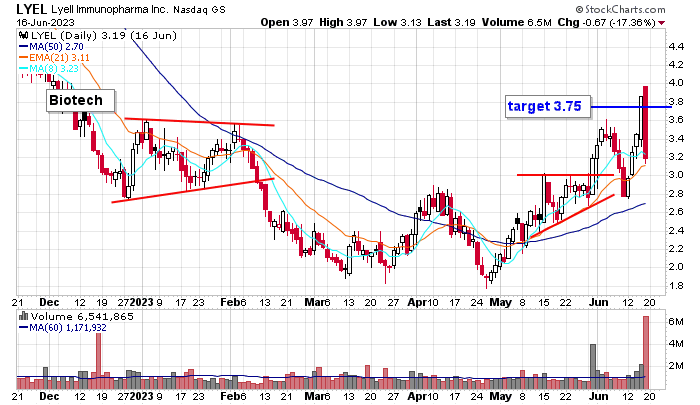Viewport: 700px width, 405px height.
Task: Click the Volume 6.5M header value
Action: pos(517,22)
